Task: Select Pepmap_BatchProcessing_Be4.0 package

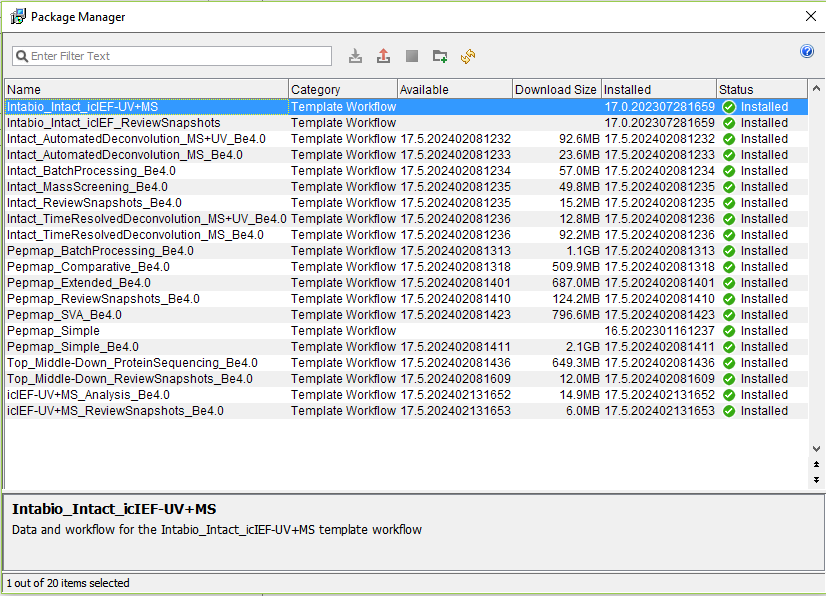Action: 406,251
